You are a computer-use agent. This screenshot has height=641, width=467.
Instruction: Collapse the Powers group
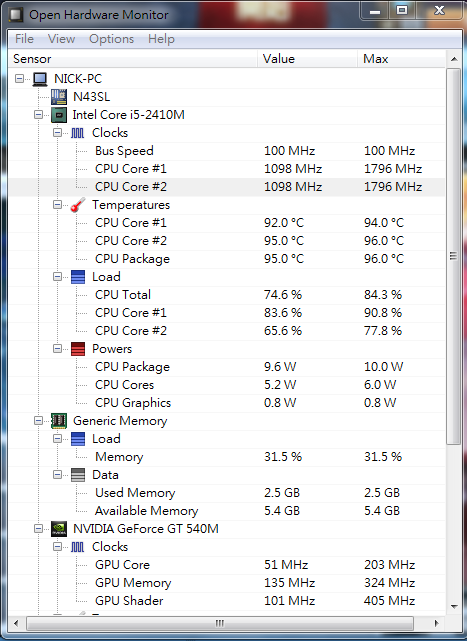[57, 349]
